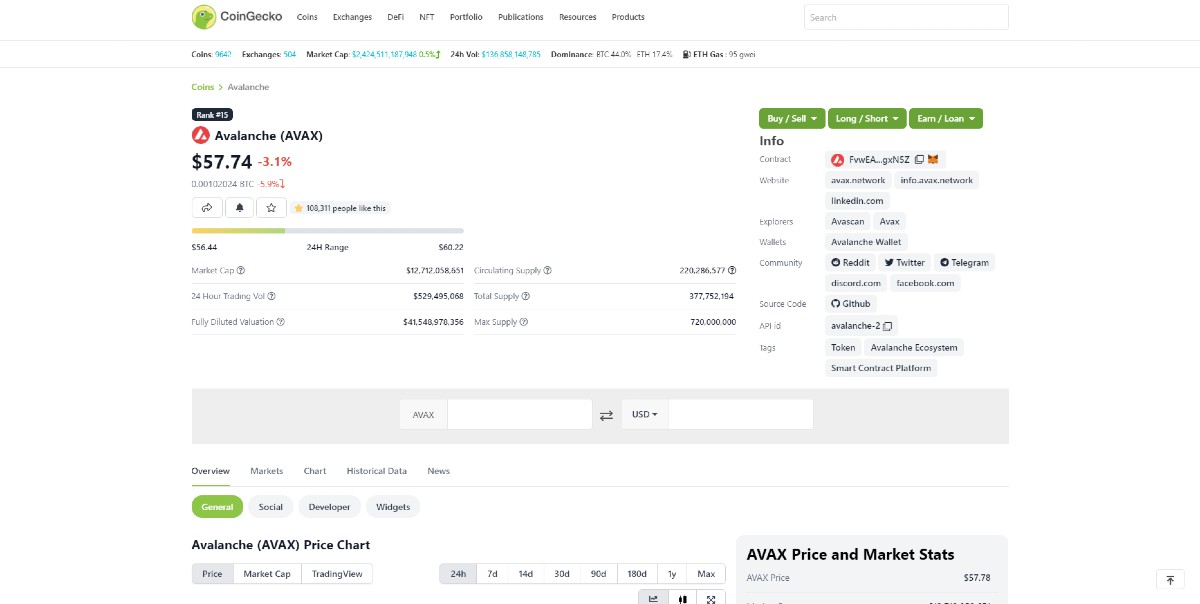Open the Products navigation menu
This screenshot has height=604, width=1200.
[628, 17]
